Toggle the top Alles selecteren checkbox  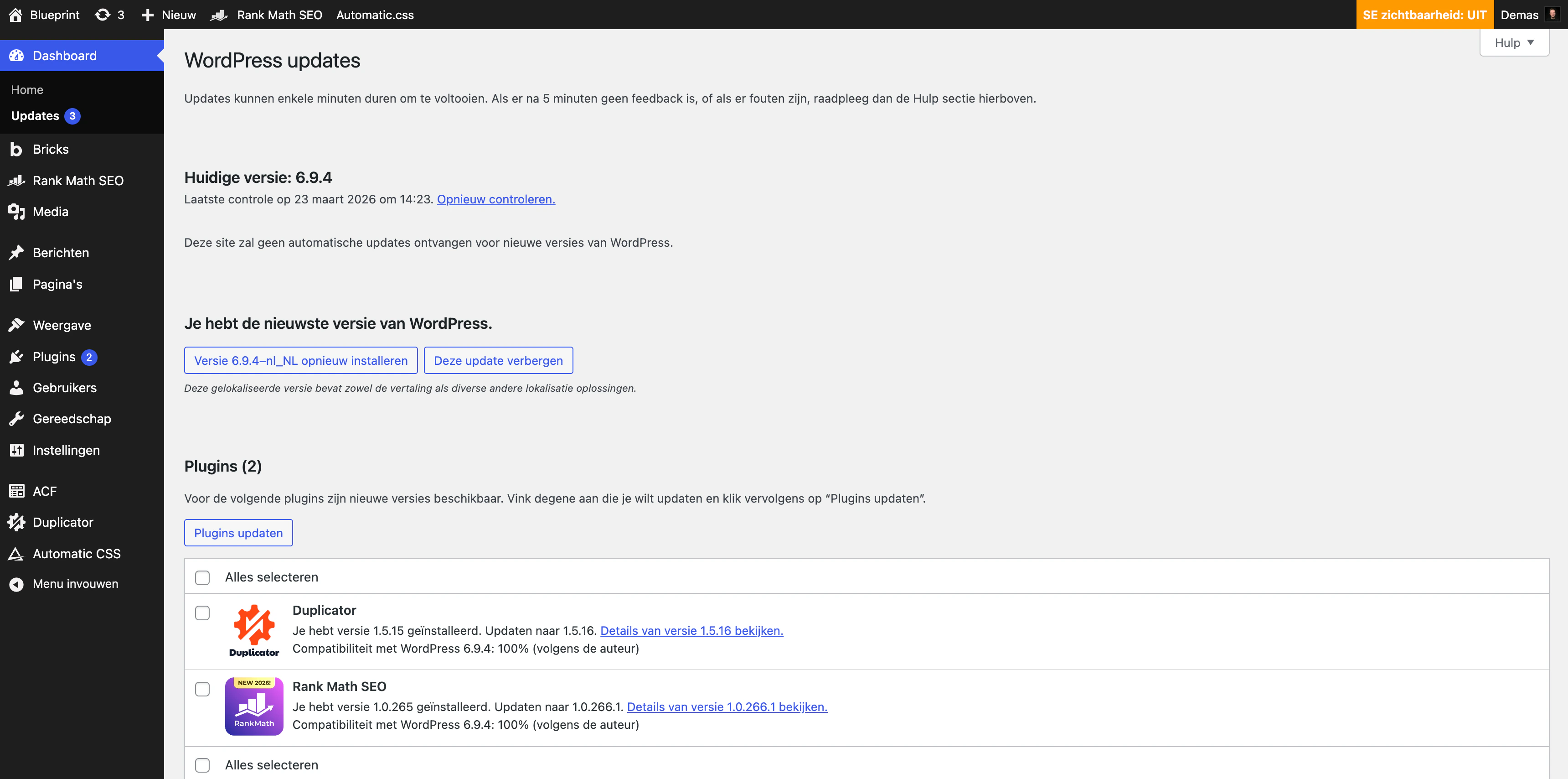tap(202, 577)
